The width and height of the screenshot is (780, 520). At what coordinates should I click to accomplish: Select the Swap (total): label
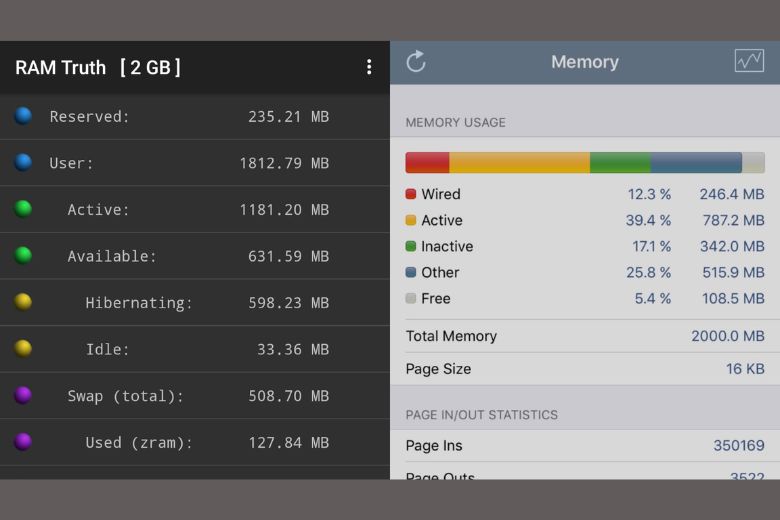125,396
